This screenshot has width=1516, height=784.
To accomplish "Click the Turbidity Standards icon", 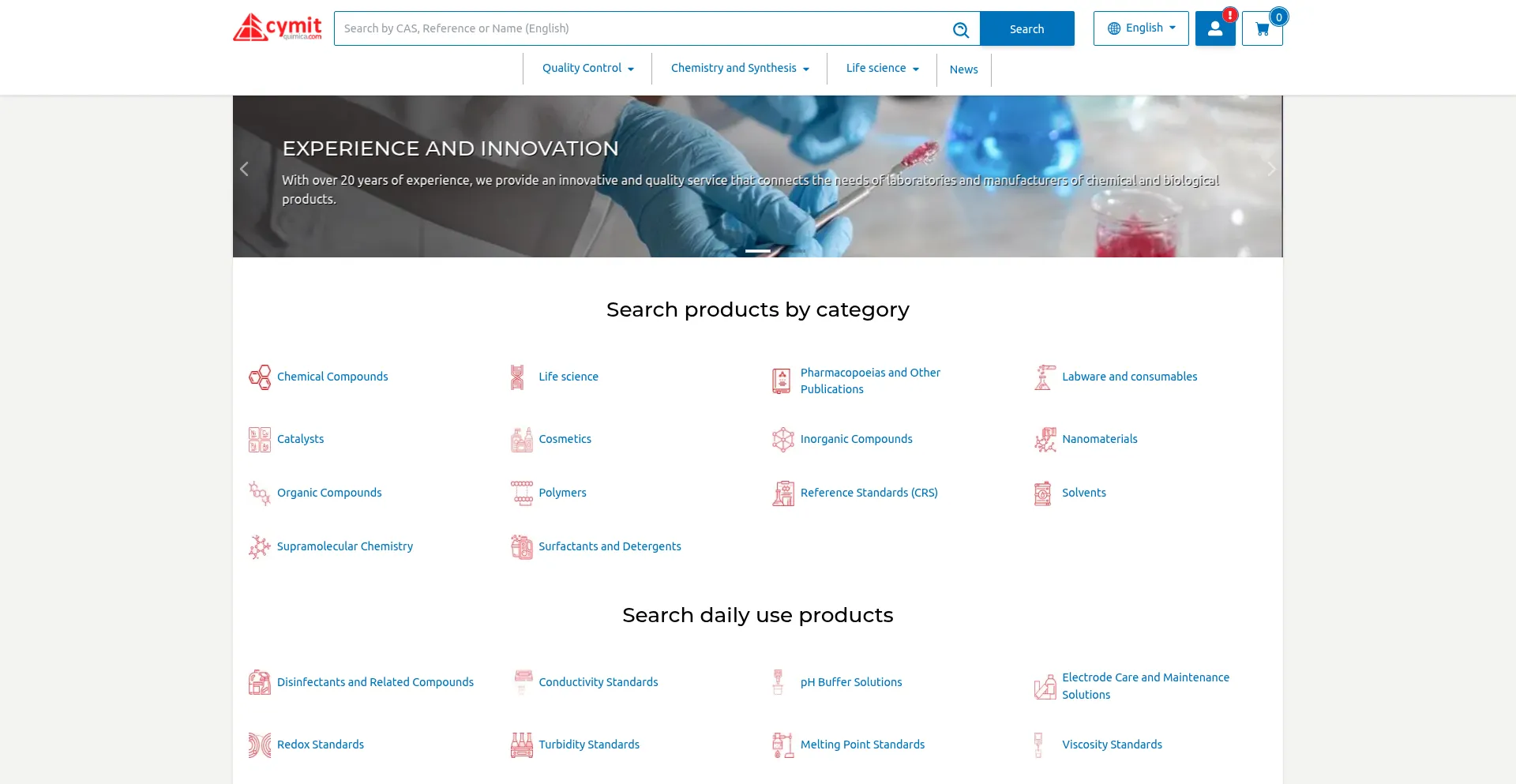I will click(x=521, y=745).
